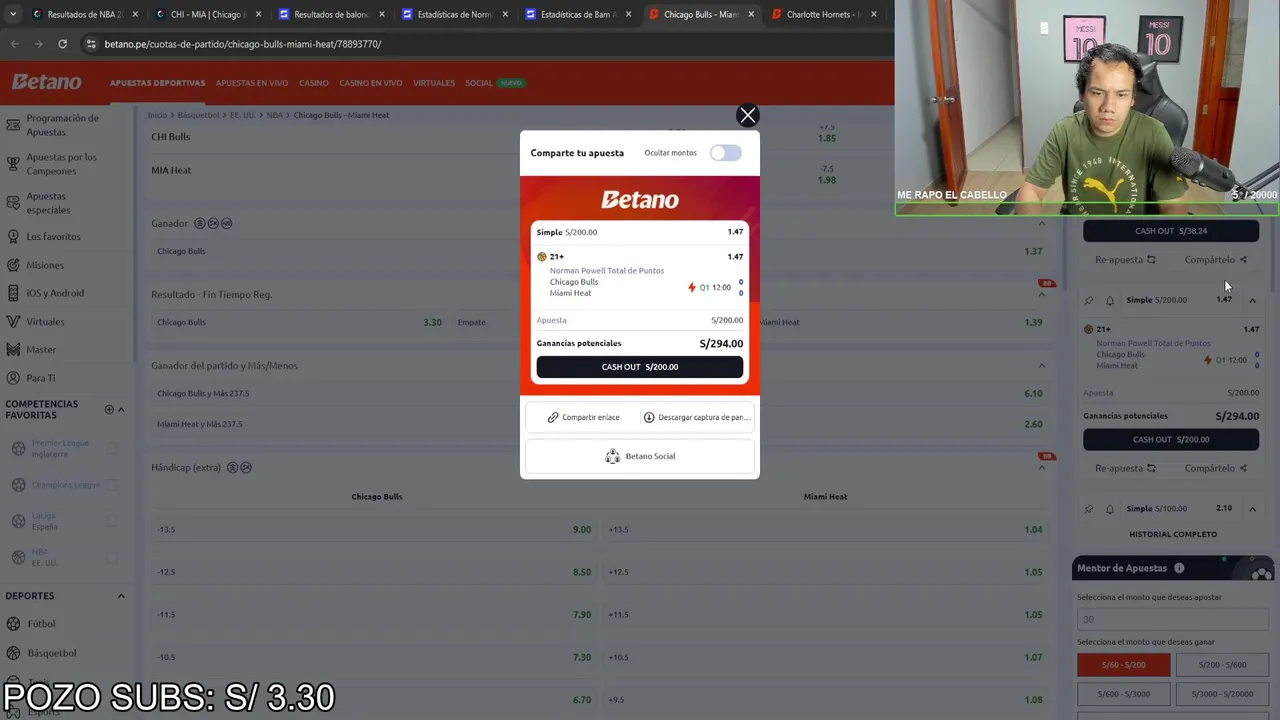The height and width of the screenshot is (720, 1280).
Task: Open the VIRTUALES tab in the top bar
Action: 434,83
